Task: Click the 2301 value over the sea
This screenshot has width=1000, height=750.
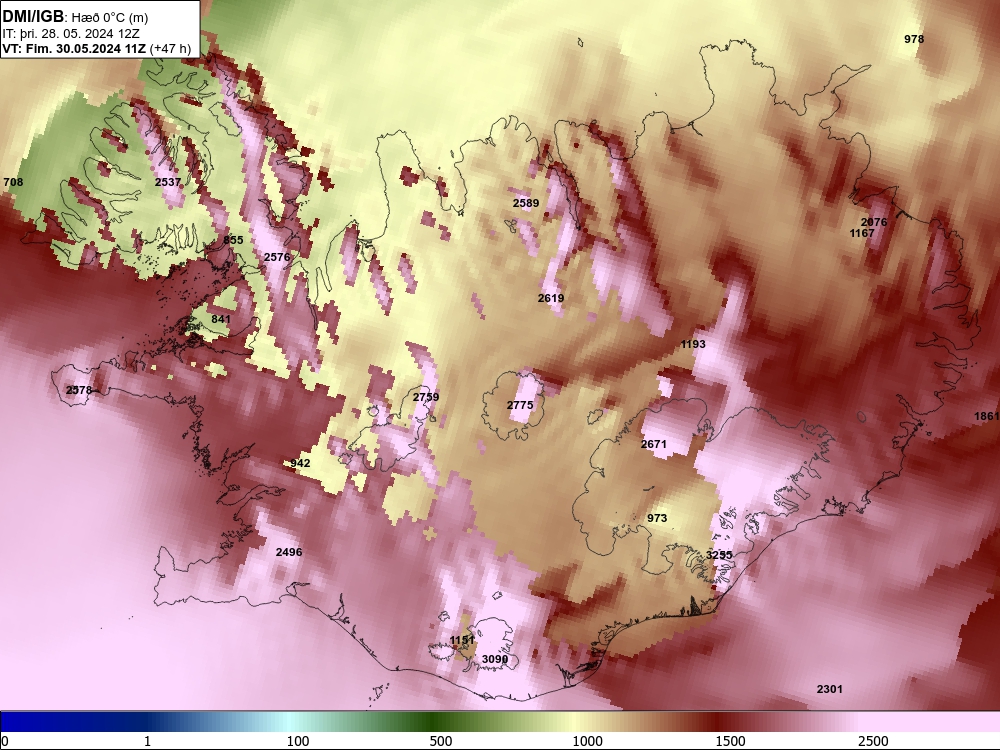Action: (x=830, y=689)
